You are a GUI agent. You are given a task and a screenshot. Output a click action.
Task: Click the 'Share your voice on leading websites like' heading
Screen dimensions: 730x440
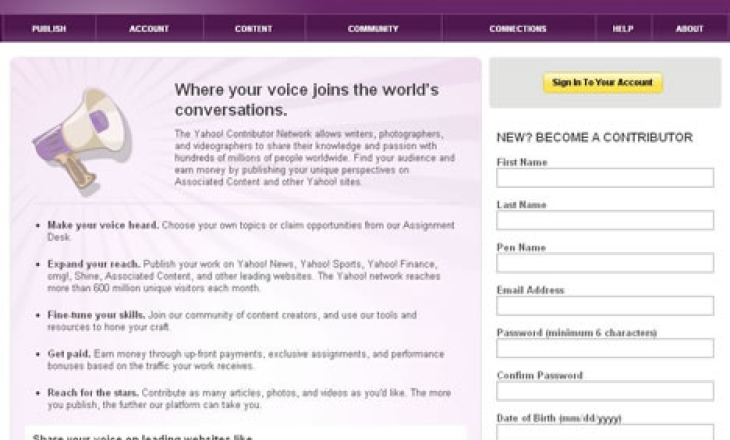click(142, 437)
